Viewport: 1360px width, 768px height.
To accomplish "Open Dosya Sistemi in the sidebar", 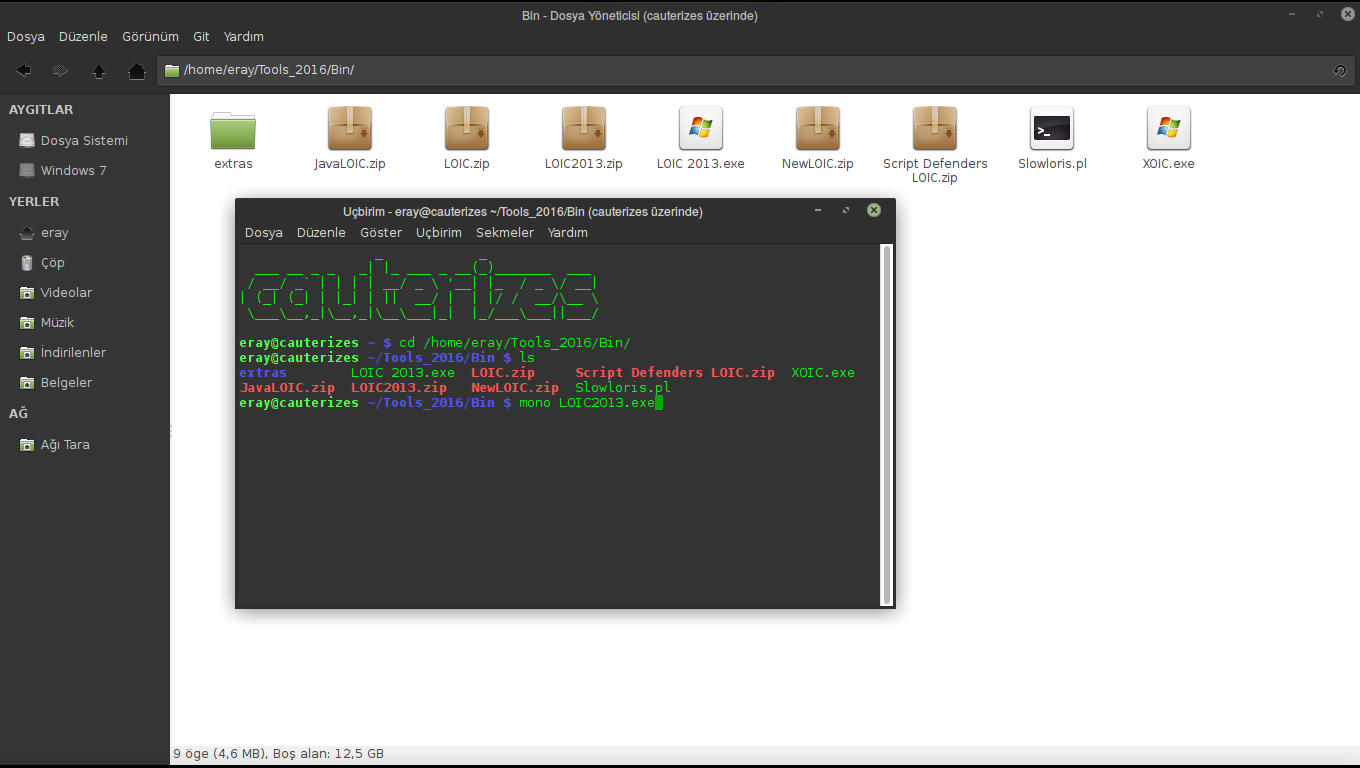I will coord(85,141).
